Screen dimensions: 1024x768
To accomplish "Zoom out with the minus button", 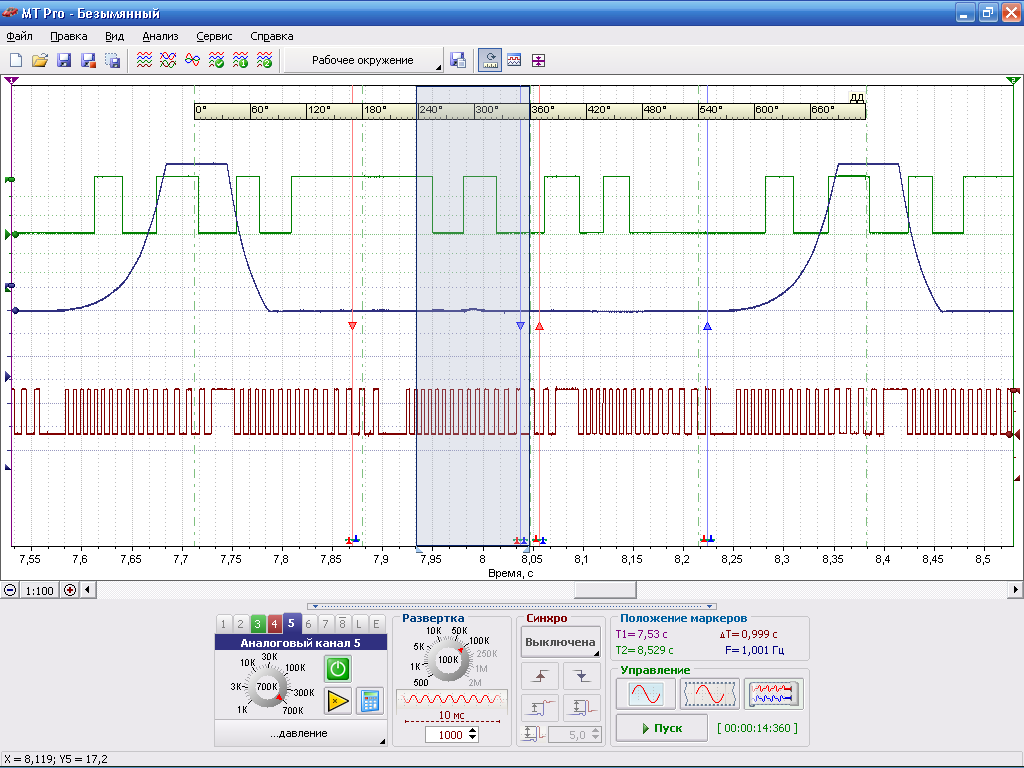I will [x=10, y=590].
